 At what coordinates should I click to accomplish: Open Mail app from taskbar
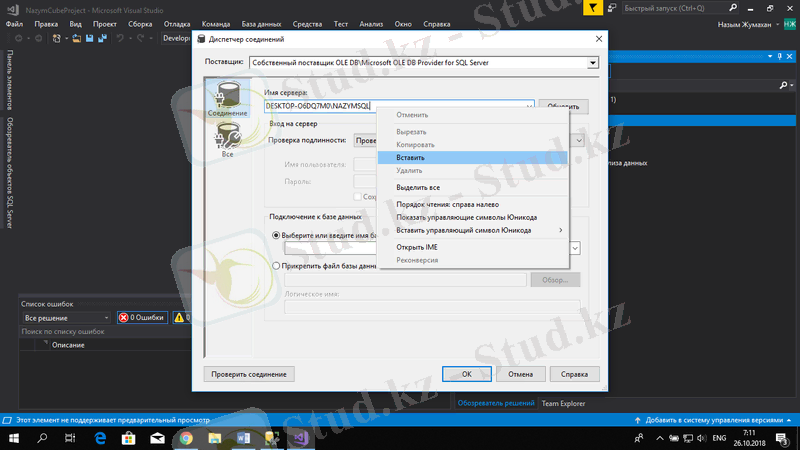(158, 438)
